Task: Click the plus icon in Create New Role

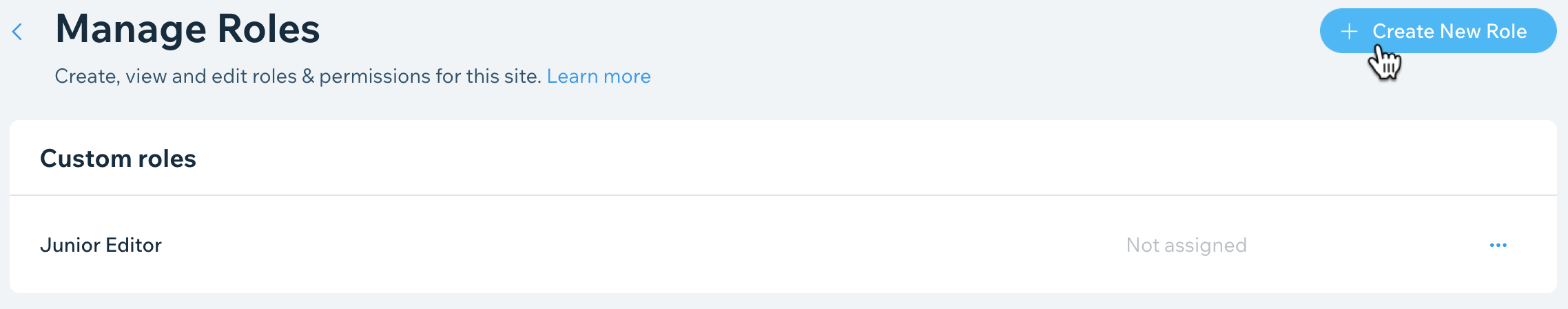Action: tap(1349, 32)
